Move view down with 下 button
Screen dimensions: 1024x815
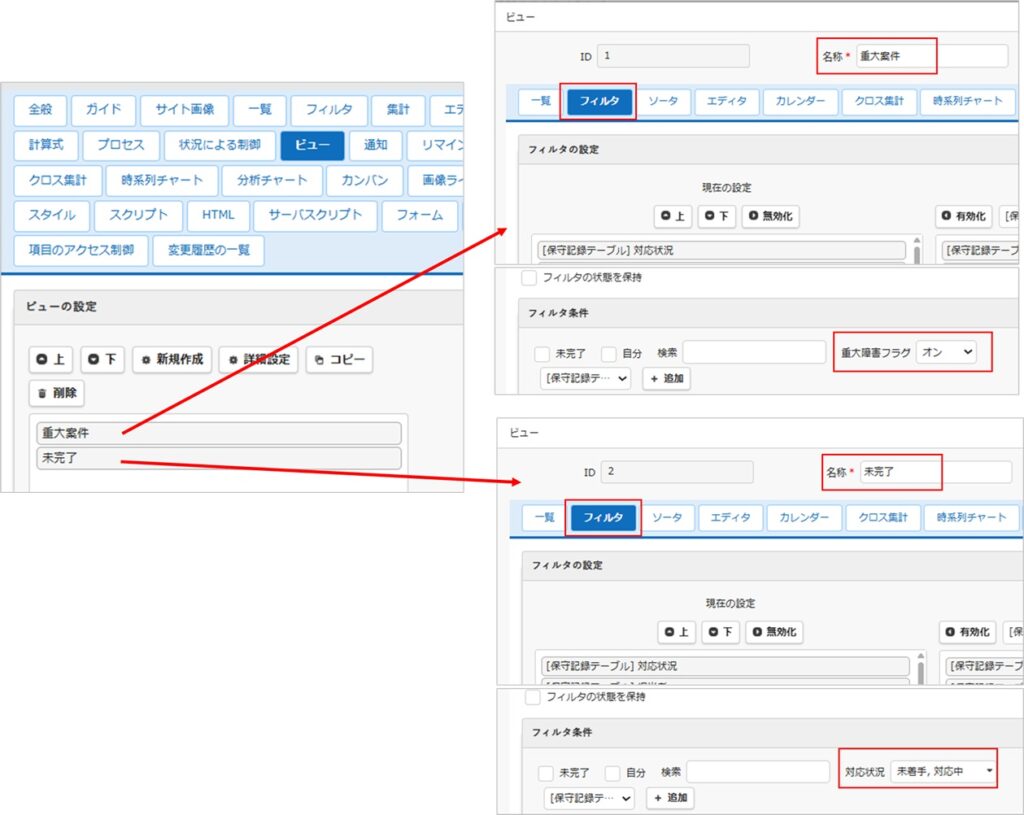click(x=103, y=360)
